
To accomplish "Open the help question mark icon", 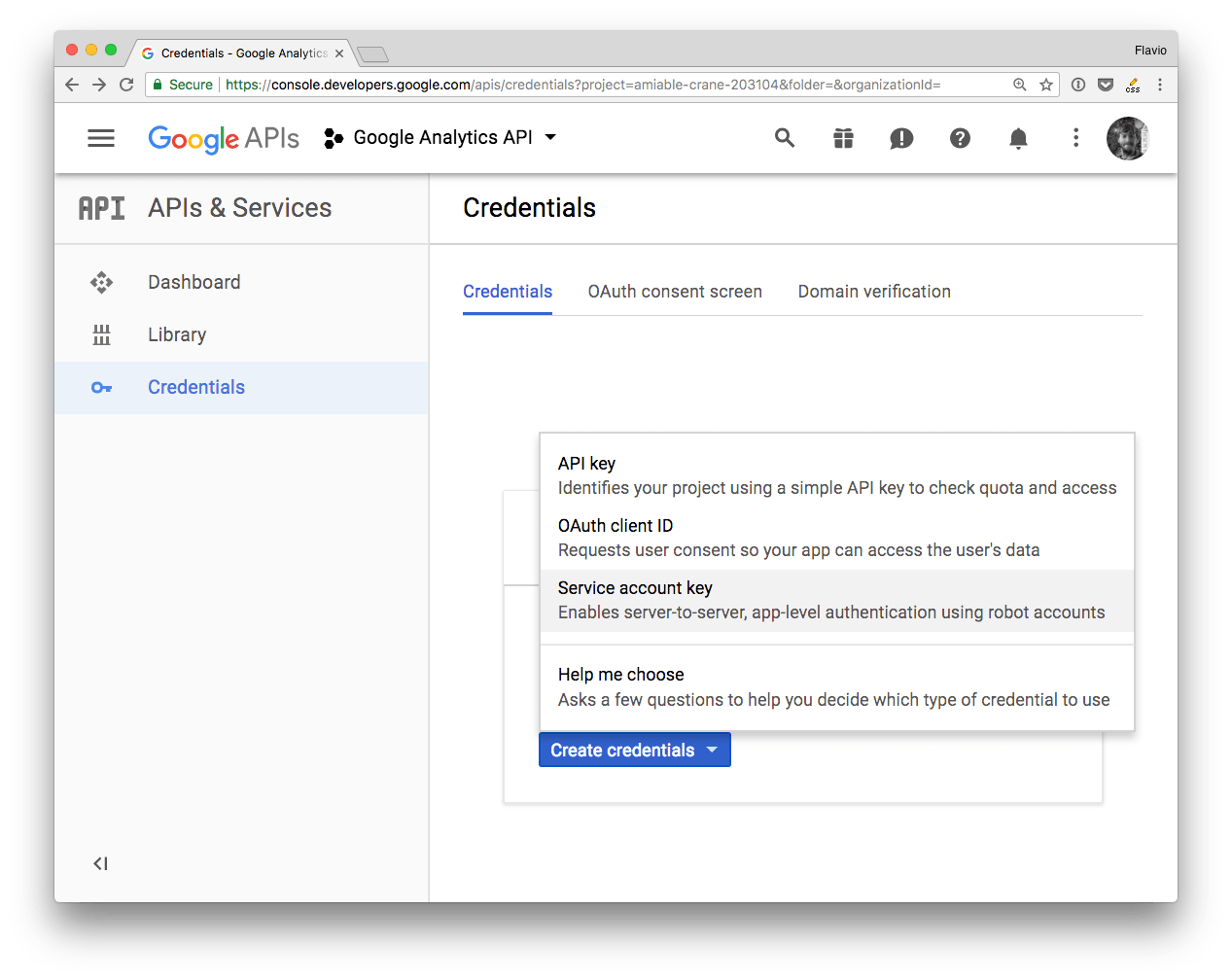I will point(960,138).
